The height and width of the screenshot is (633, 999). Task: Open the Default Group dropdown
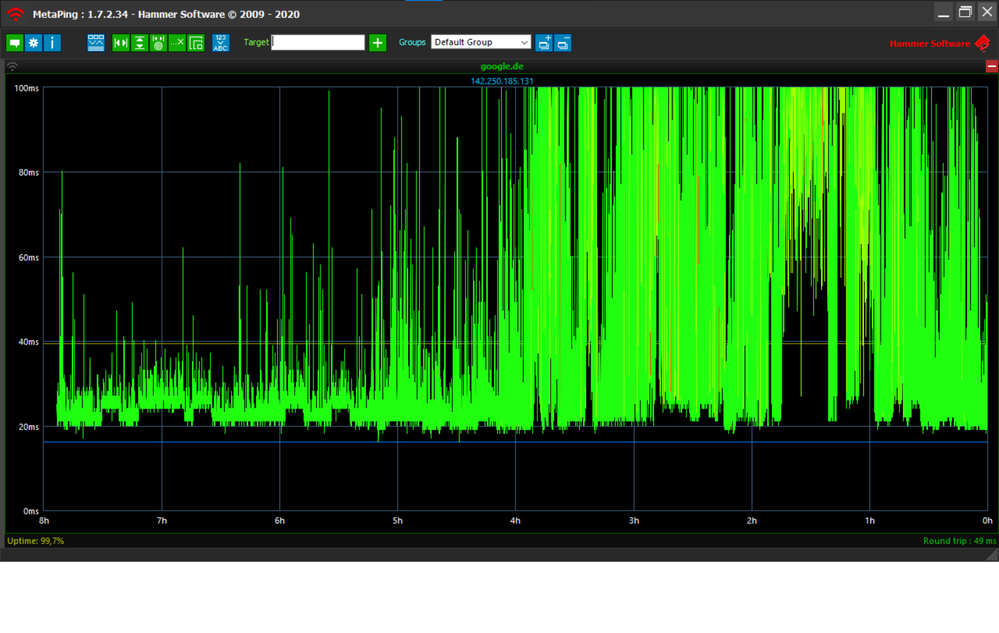pyautogui.click(x=481, y=42)
